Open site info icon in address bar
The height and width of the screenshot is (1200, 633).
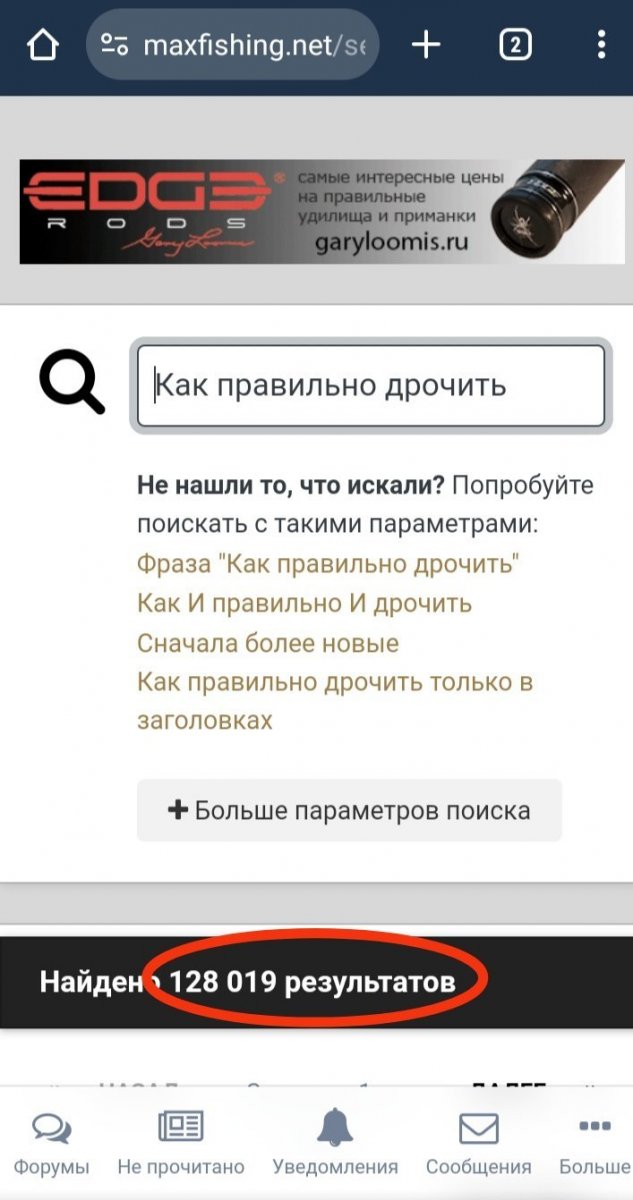point(115,45)
